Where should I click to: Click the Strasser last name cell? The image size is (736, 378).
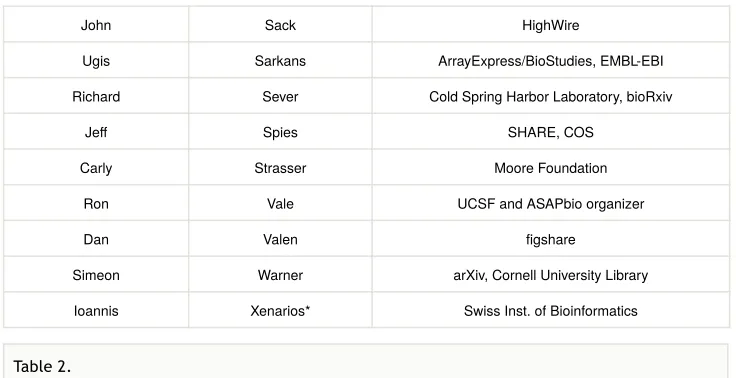click(x=280, y=168)
